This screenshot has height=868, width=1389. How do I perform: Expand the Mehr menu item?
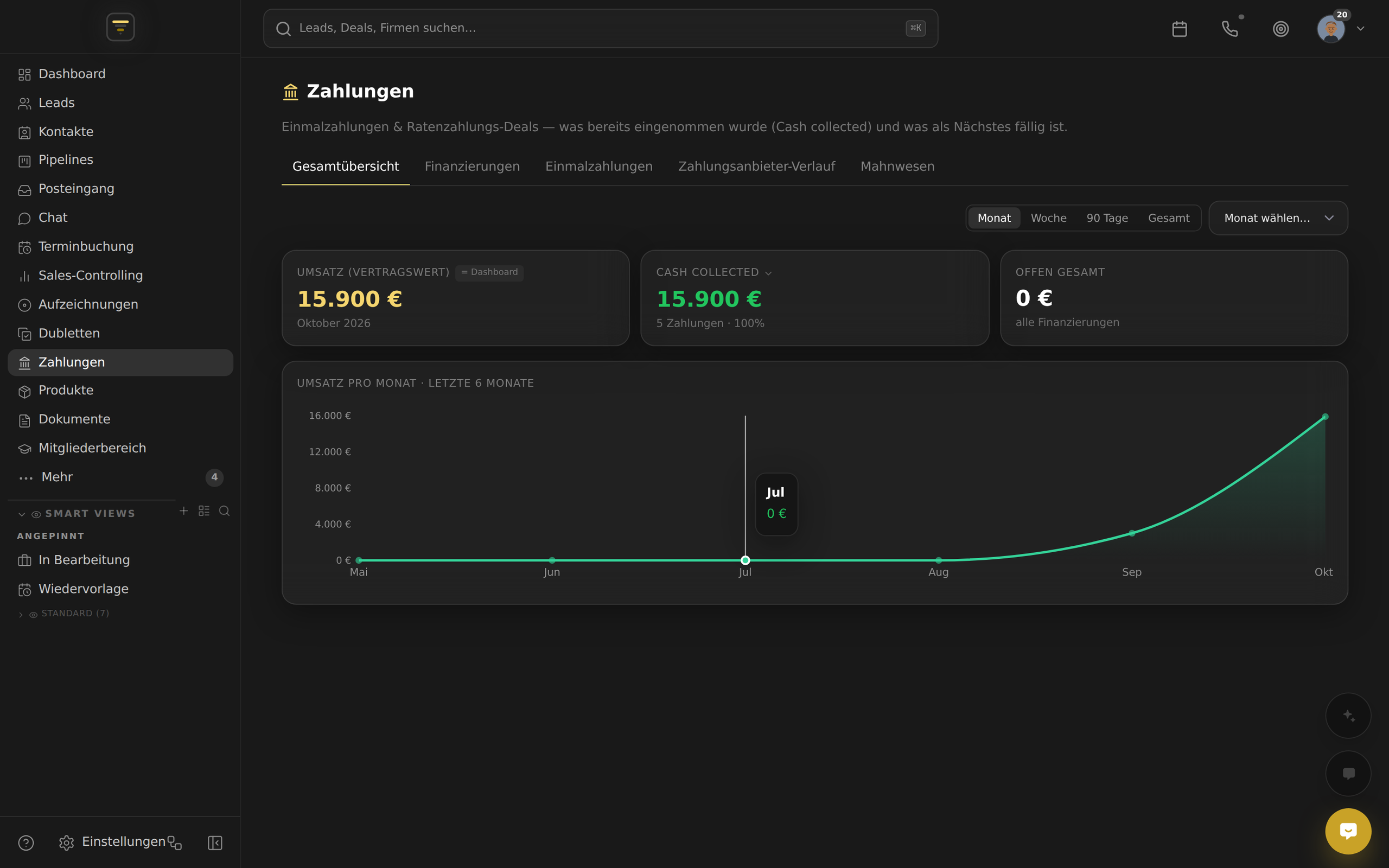(120, 477)
